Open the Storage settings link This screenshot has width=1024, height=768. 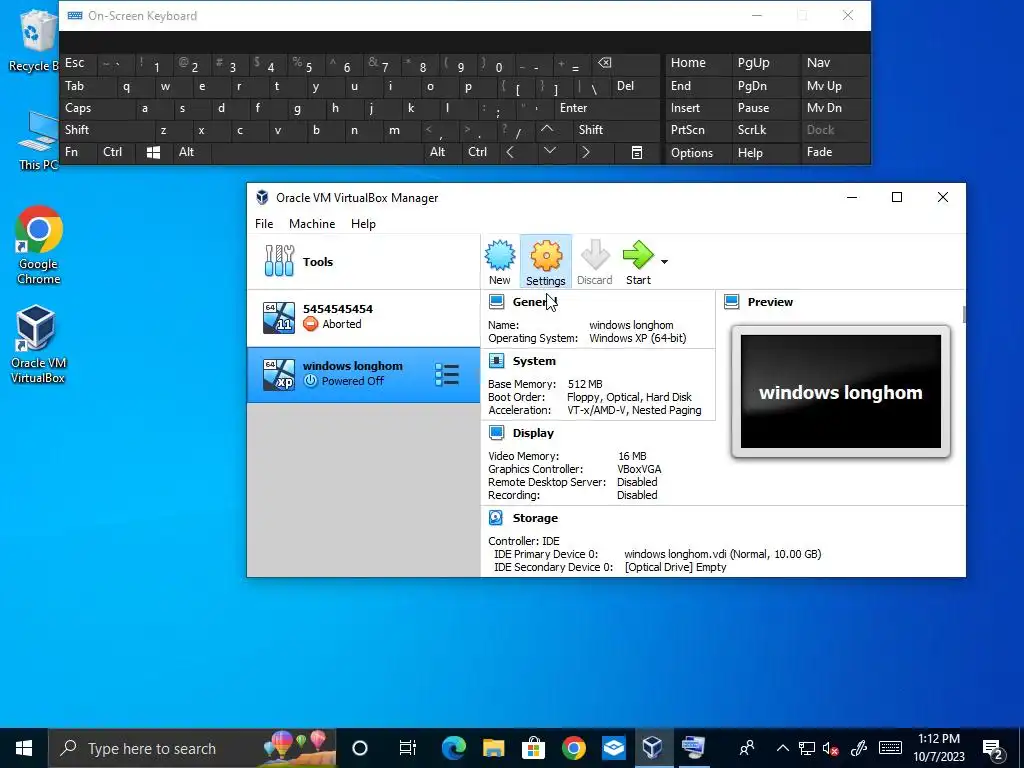pyautogui.click(x=535, y=518)
